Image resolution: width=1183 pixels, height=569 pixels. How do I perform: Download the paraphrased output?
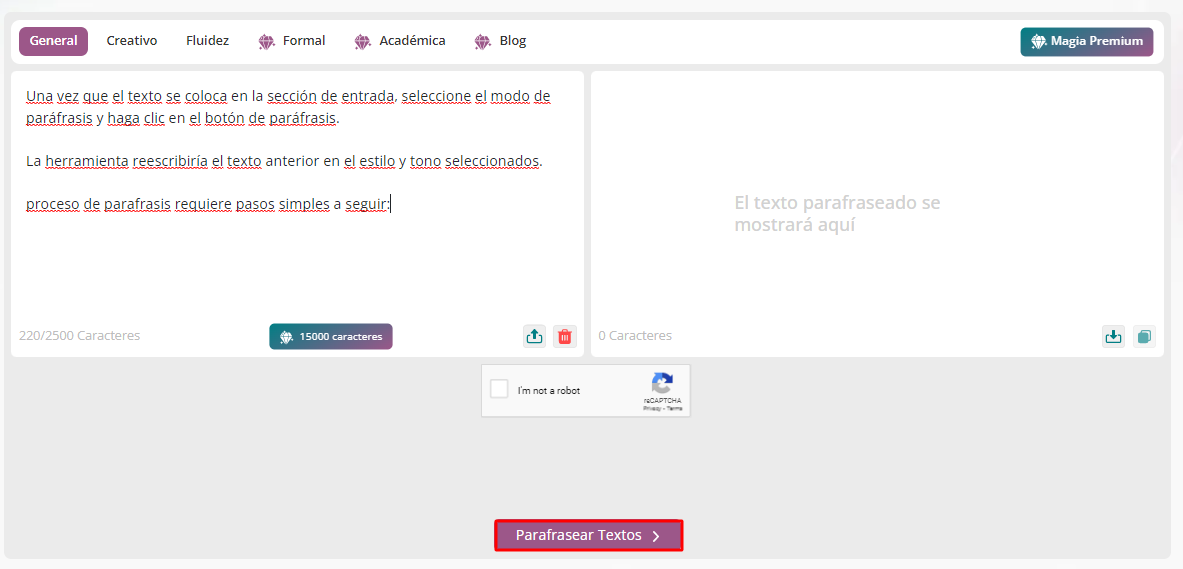[1113, 337]
